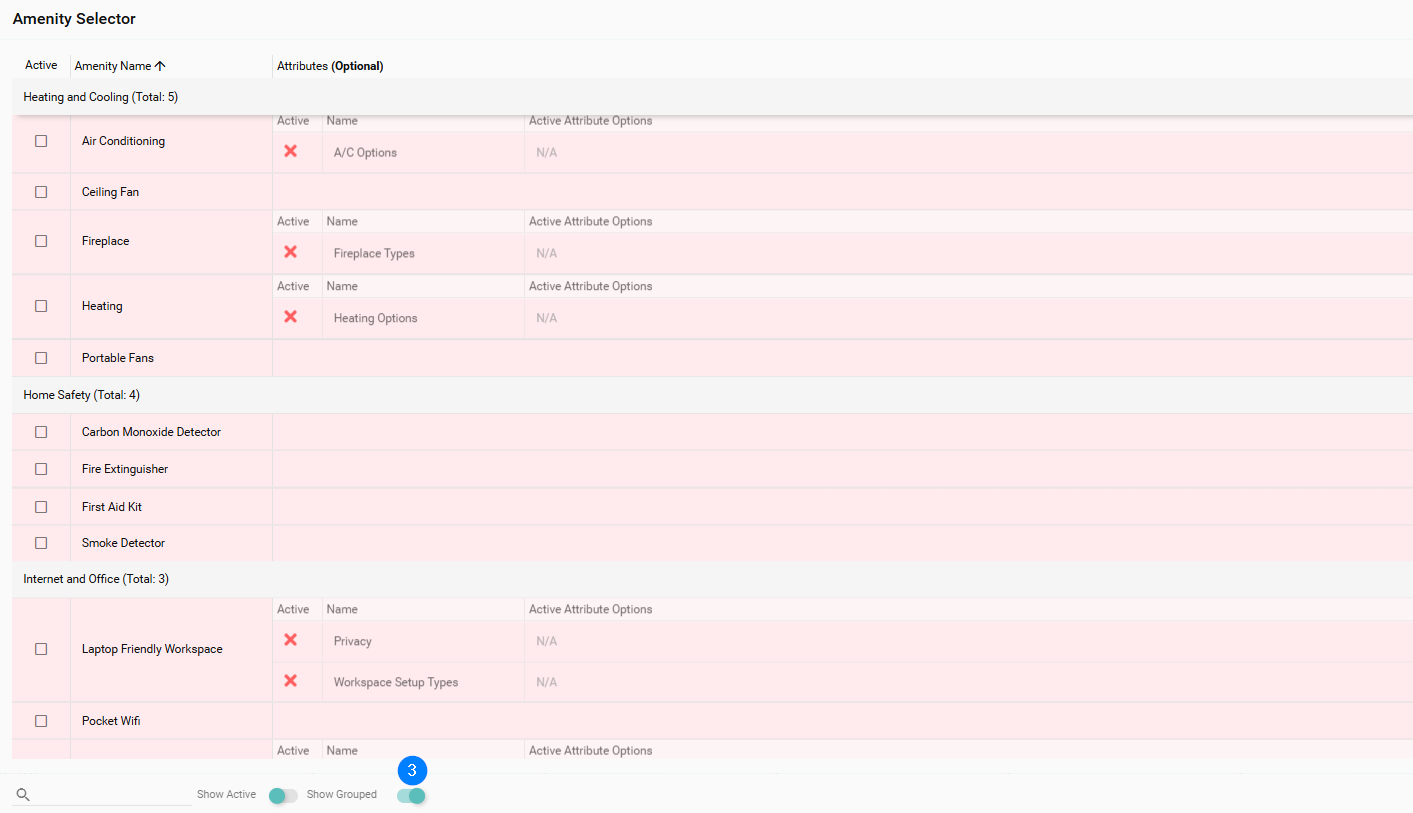Image resolution: width=1413 pixels, height=813 pixels.
Task: Tick the Smoke Detector checkbox
Action: coord(41,543)
